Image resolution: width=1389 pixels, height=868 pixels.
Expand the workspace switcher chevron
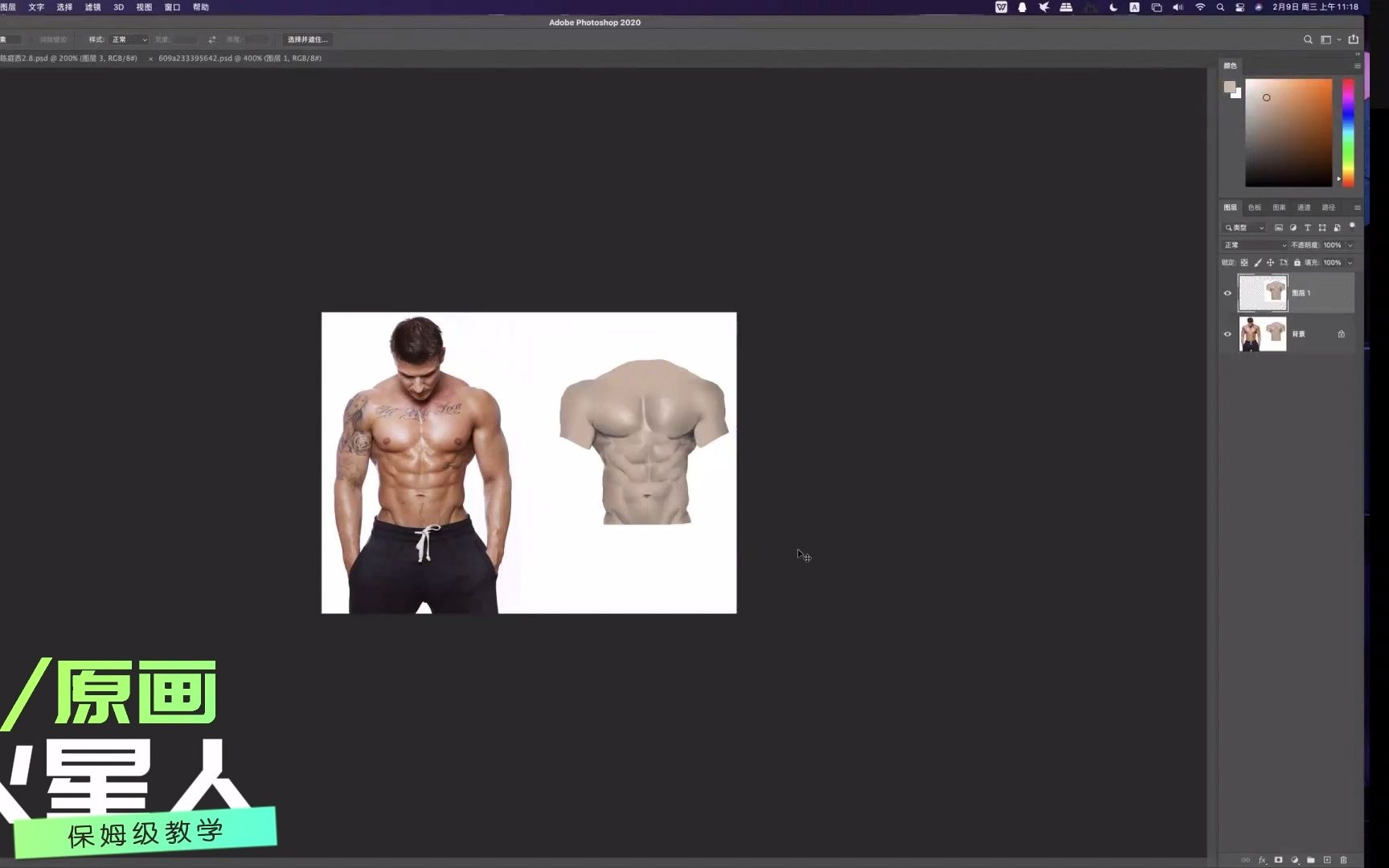(x=1338, y=39)
